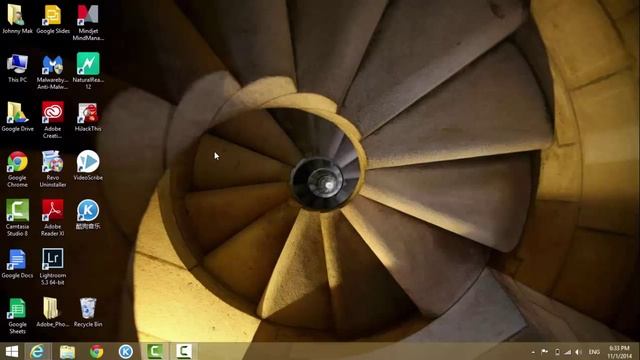640x360 pixels.
Task: Select the Adobe Creative Cloud shortcut
Action: [53, 120]
